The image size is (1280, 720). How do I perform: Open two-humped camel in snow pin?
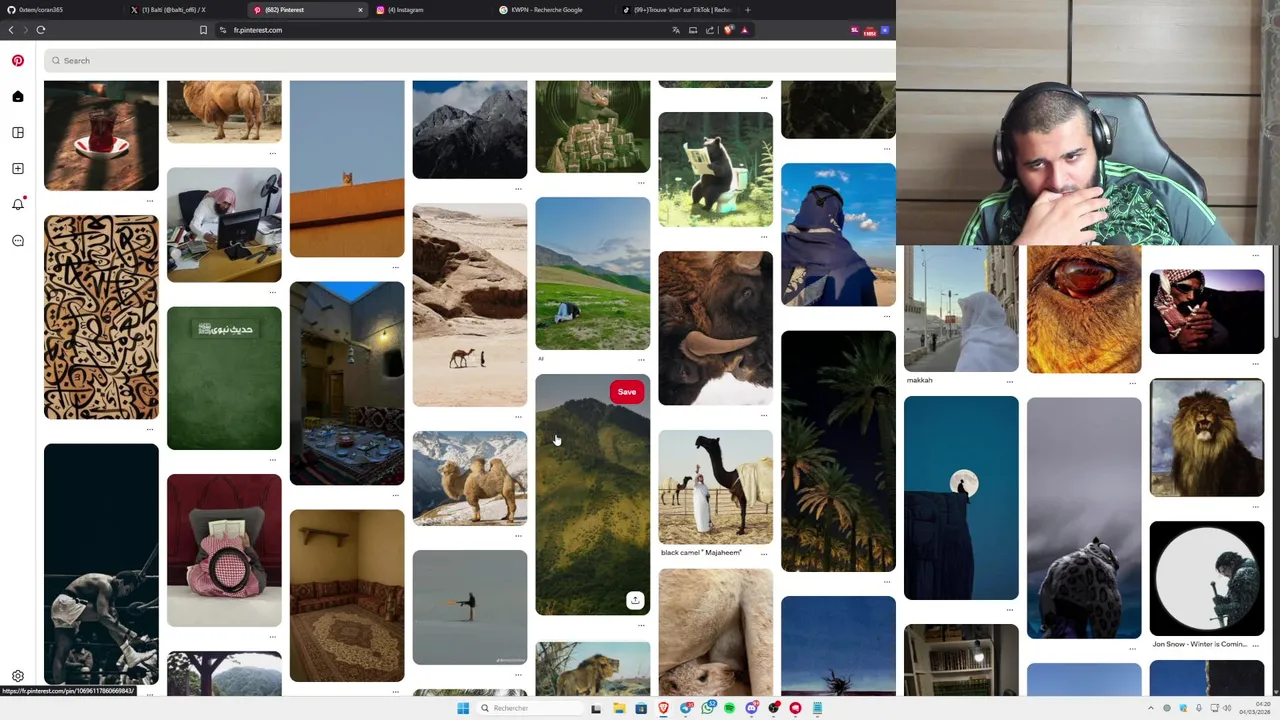(470, 478)
